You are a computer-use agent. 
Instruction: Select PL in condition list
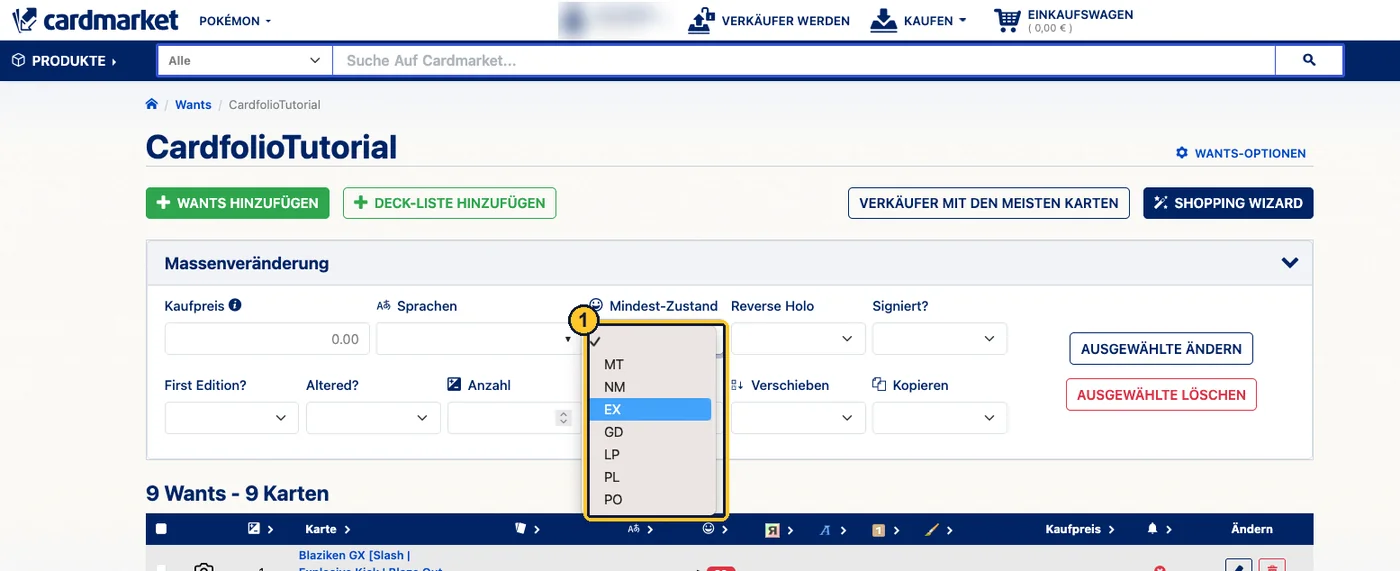coord(650,477)
